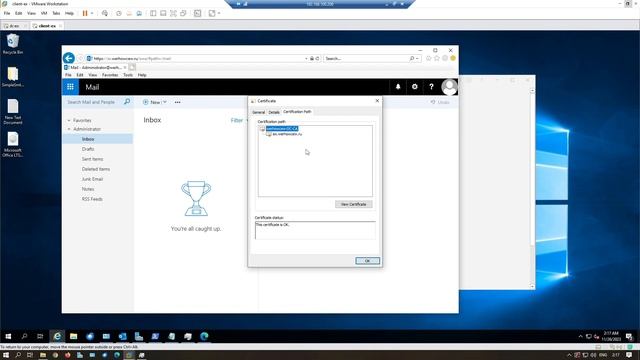Viewport: 640px width, 360px height.
Task: Select the leaf server certificate in path tree
Action: [287, 134]
